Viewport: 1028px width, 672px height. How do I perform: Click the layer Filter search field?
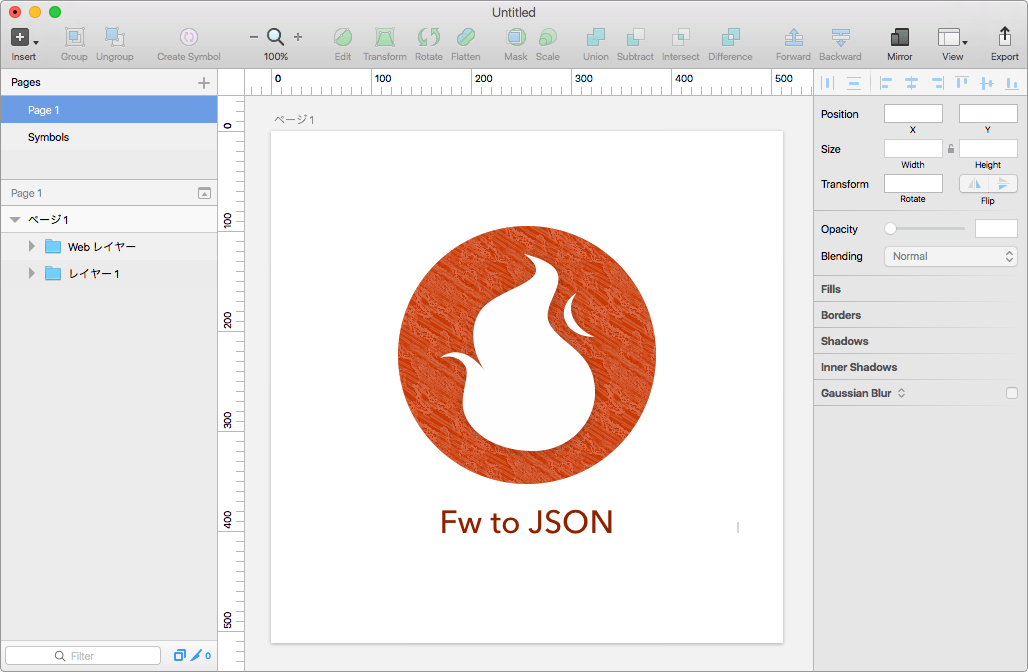(x=83, y=656)
